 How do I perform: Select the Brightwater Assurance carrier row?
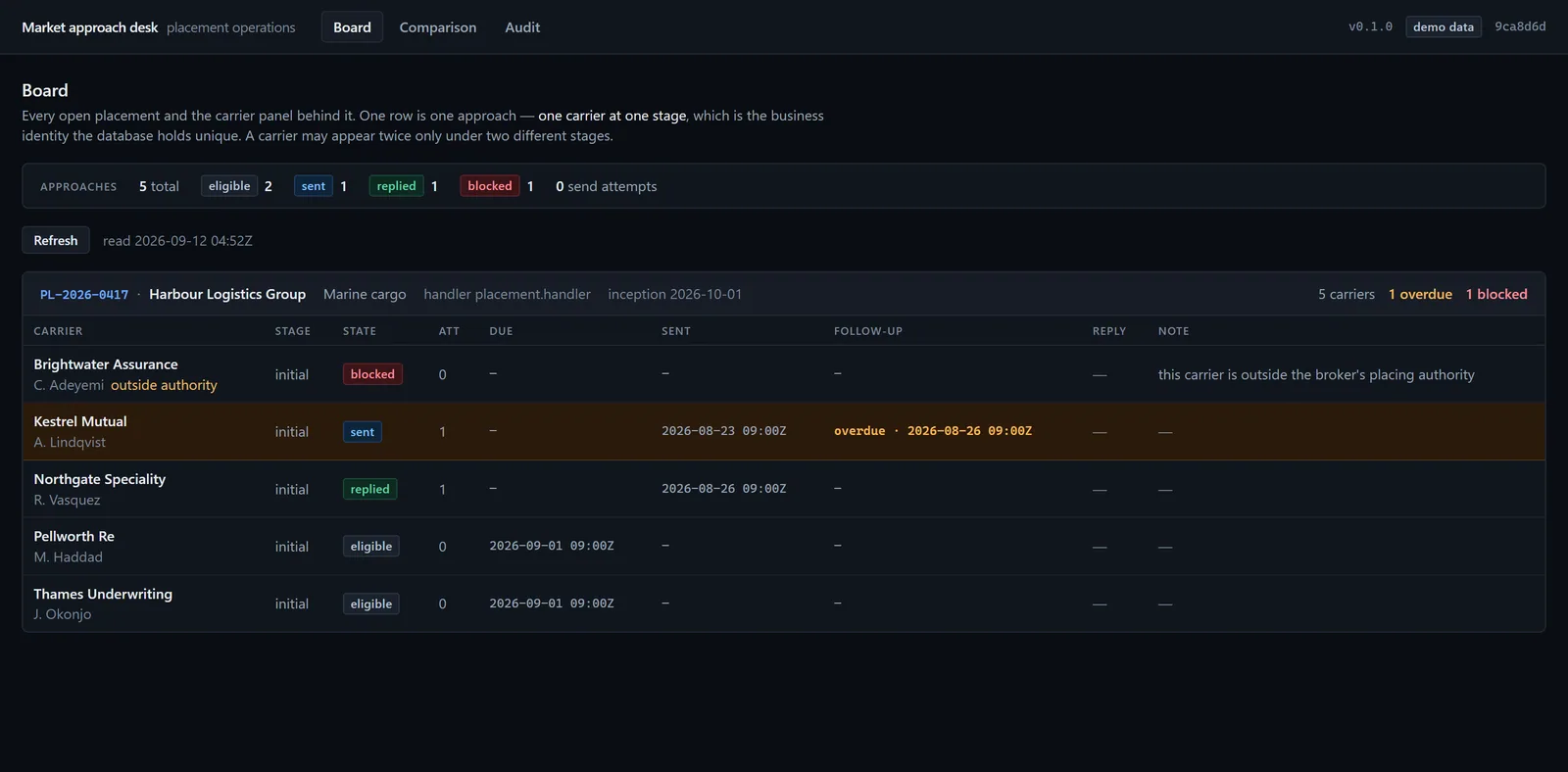tap(784, 374)
